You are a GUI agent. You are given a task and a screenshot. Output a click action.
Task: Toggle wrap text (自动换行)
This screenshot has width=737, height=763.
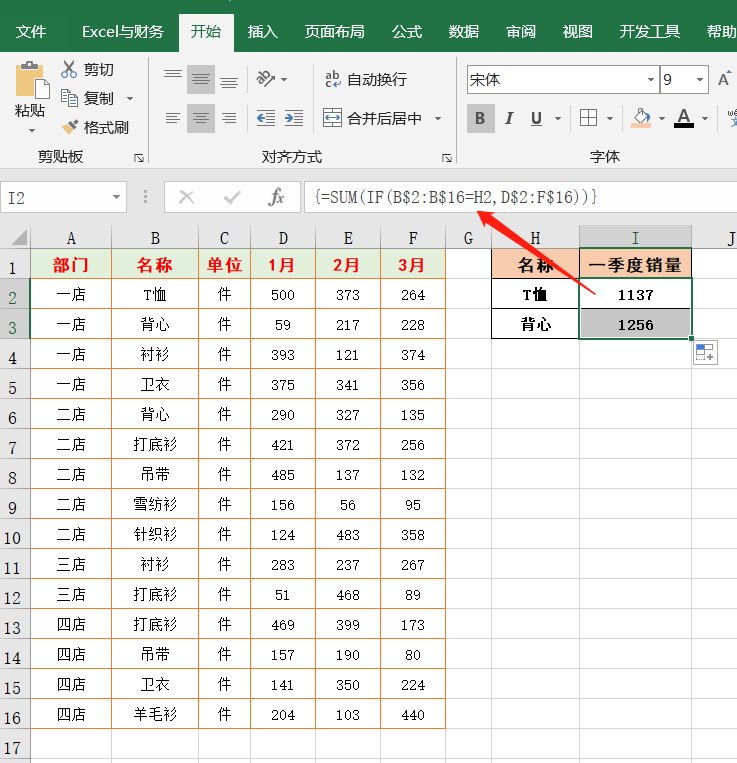tap(366, 79)
